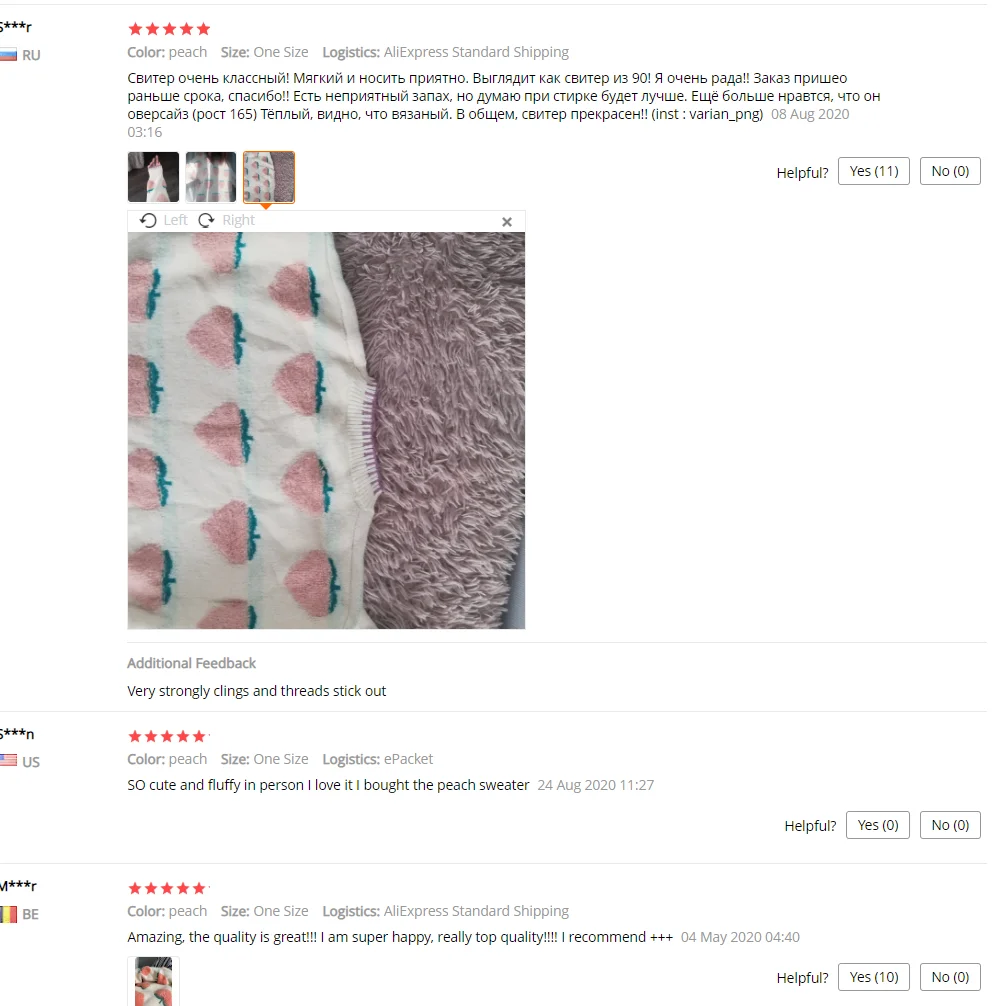
Task: Mark Russian review helpful with Yes (11)
Action: tap(874, 171)
